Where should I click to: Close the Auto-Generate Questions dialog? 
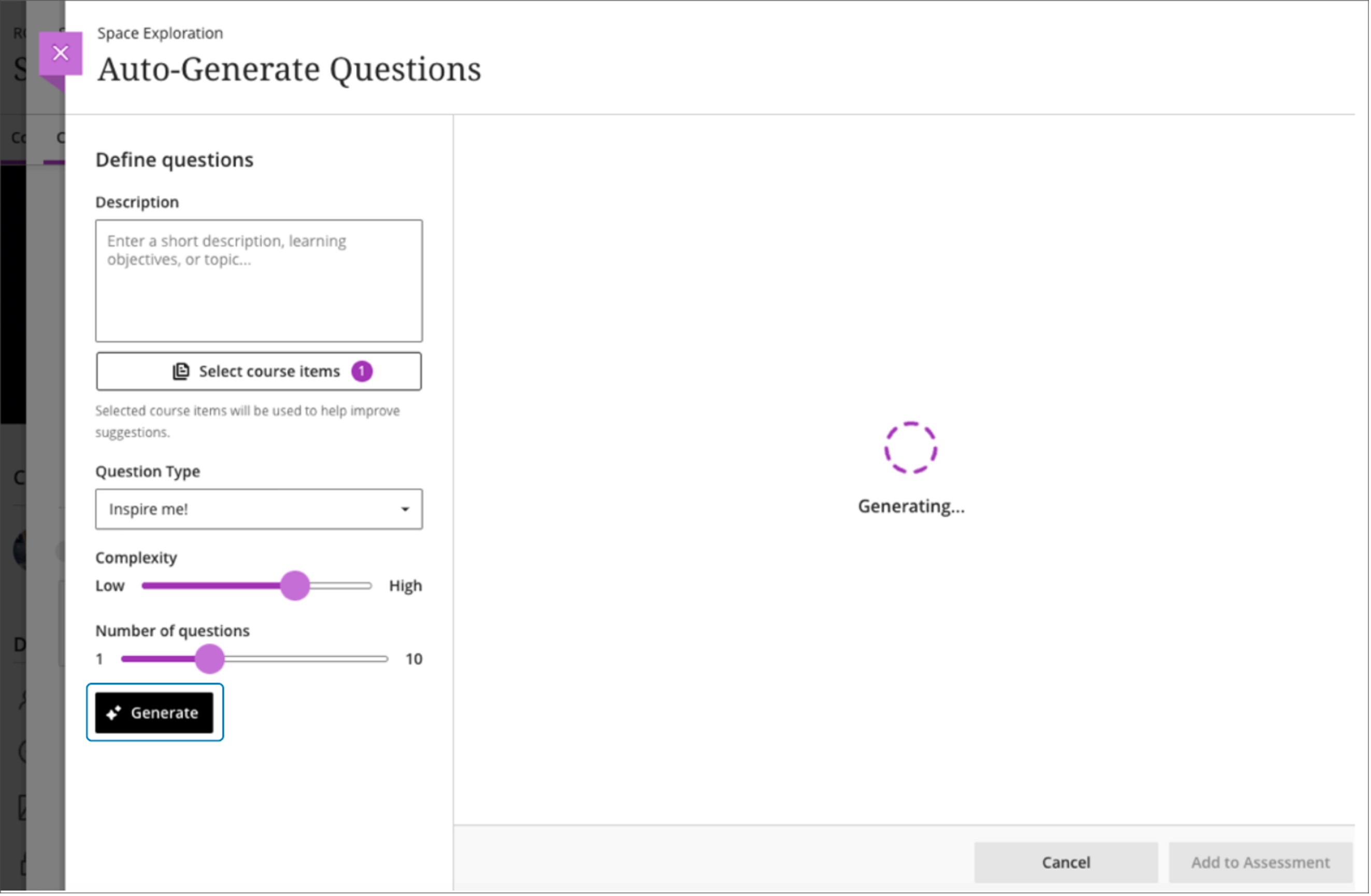tap(61, 52)
